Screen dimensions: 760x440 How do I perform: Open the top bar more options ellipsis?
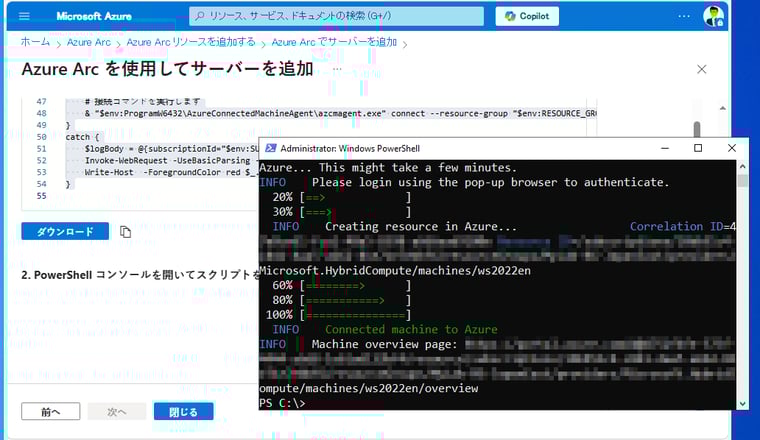684,16
